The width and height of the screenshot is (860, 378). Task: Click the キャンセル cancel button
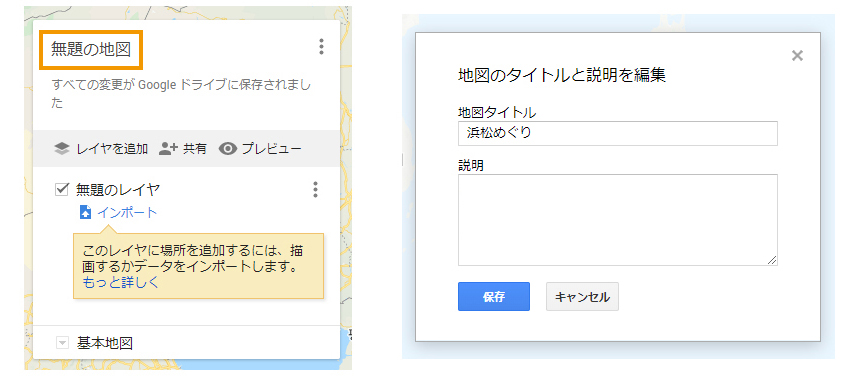[582, 297]
